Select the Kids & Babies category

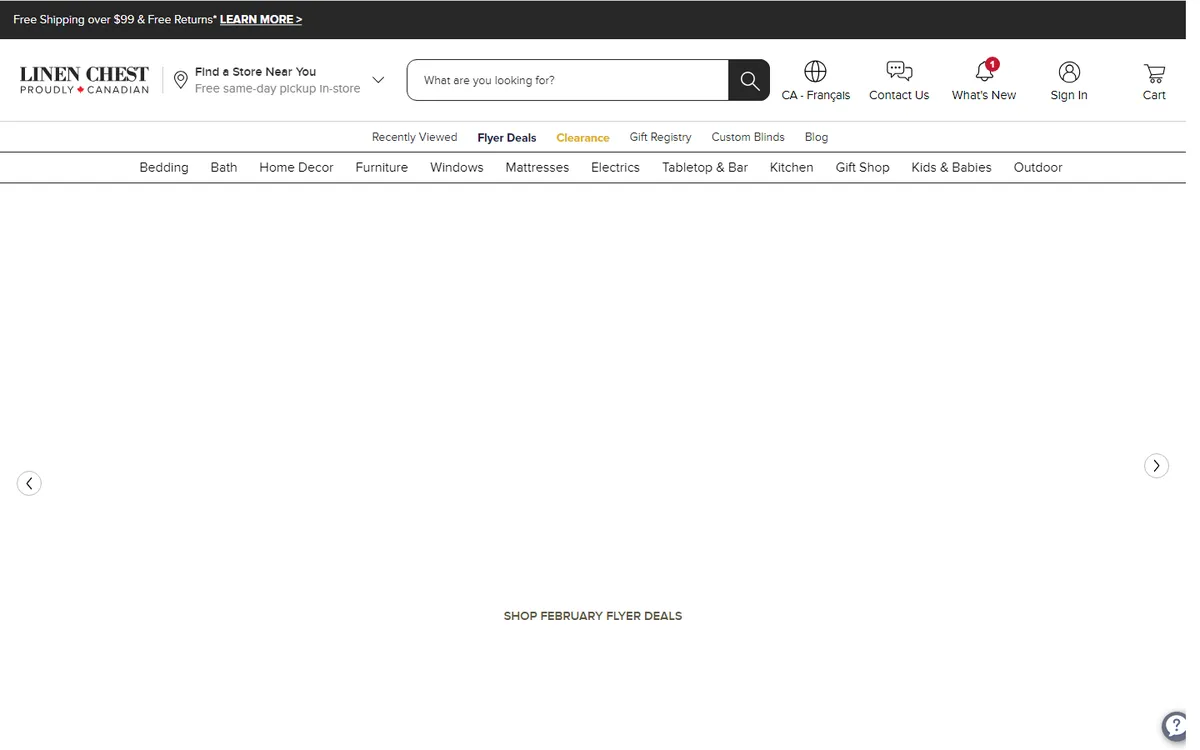951,168
